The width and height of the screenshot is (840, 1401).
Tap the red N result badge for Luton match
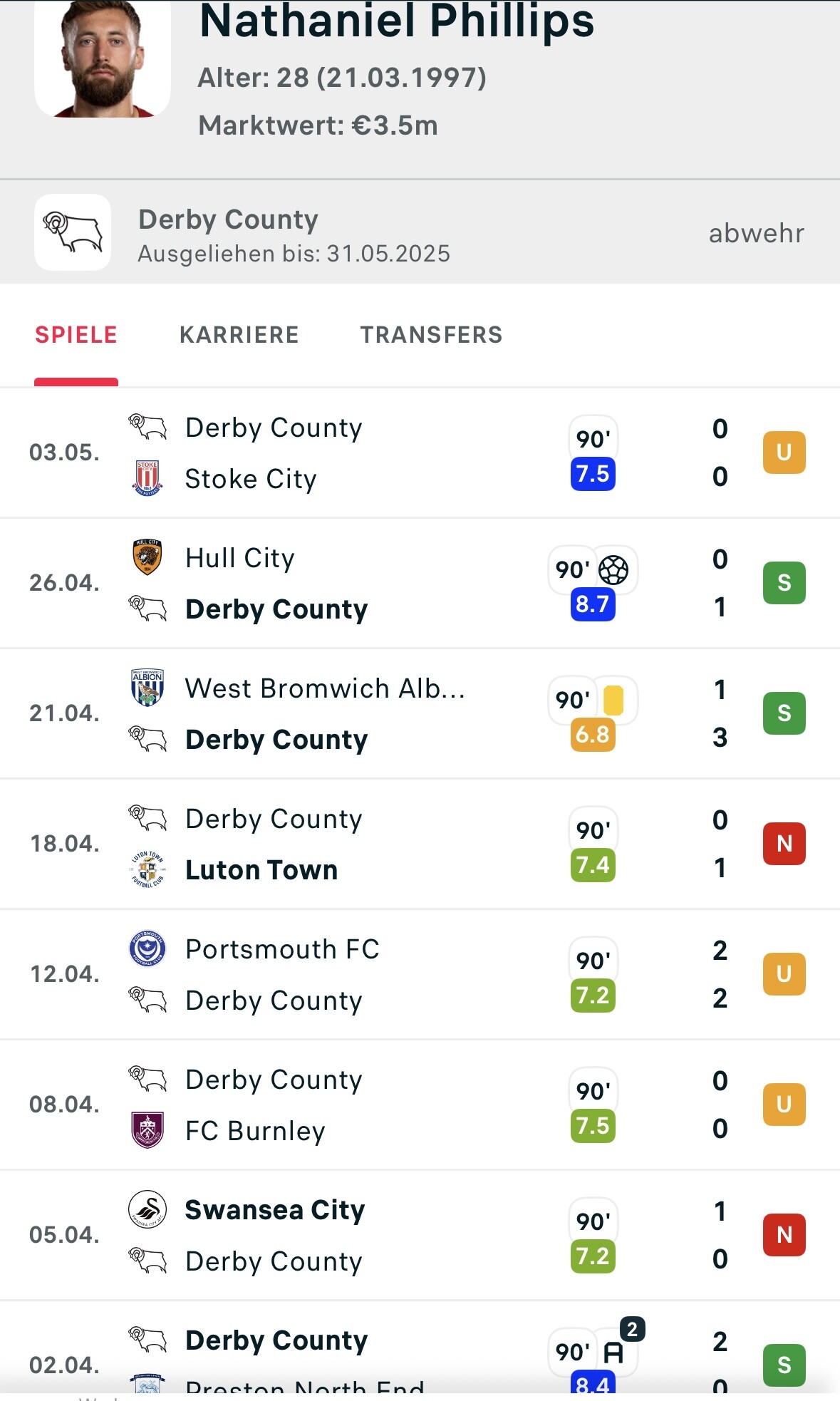pos(784,844)
